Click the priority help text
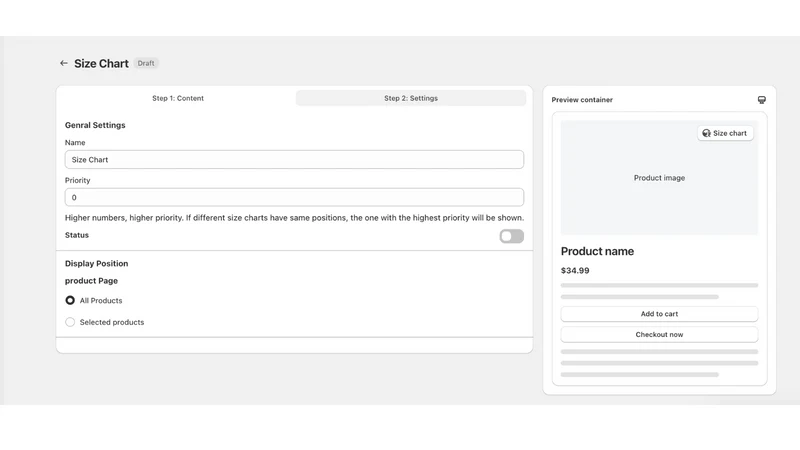800x450 pixels. [294, 218]
